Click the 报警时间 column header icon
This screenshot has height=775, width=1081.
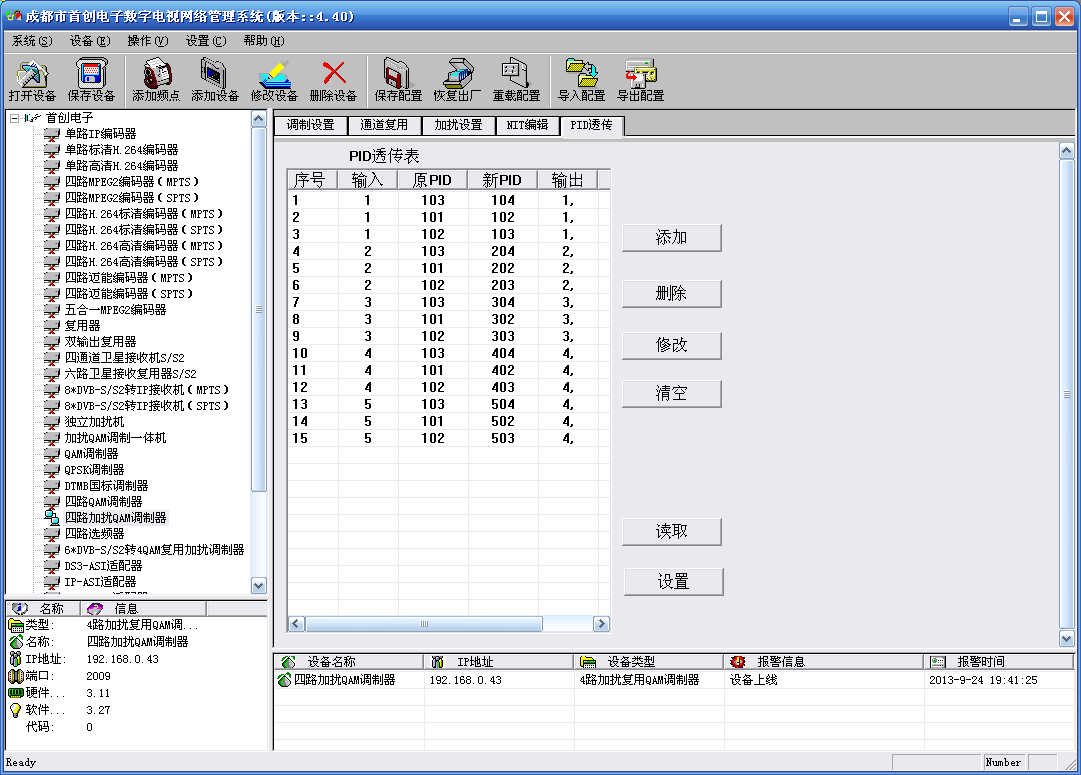(938, 662)
